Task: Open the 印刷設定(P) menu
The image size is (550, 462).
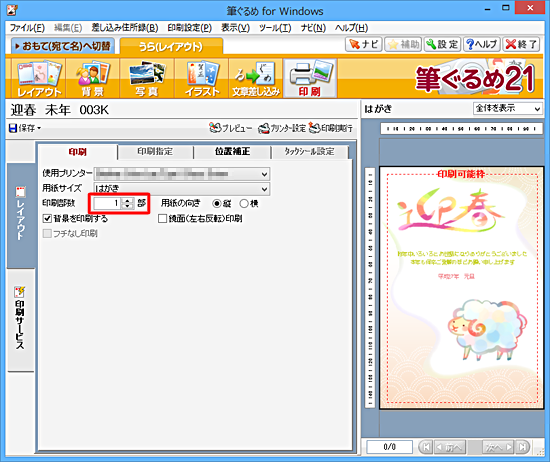Action: coord(189,28)
